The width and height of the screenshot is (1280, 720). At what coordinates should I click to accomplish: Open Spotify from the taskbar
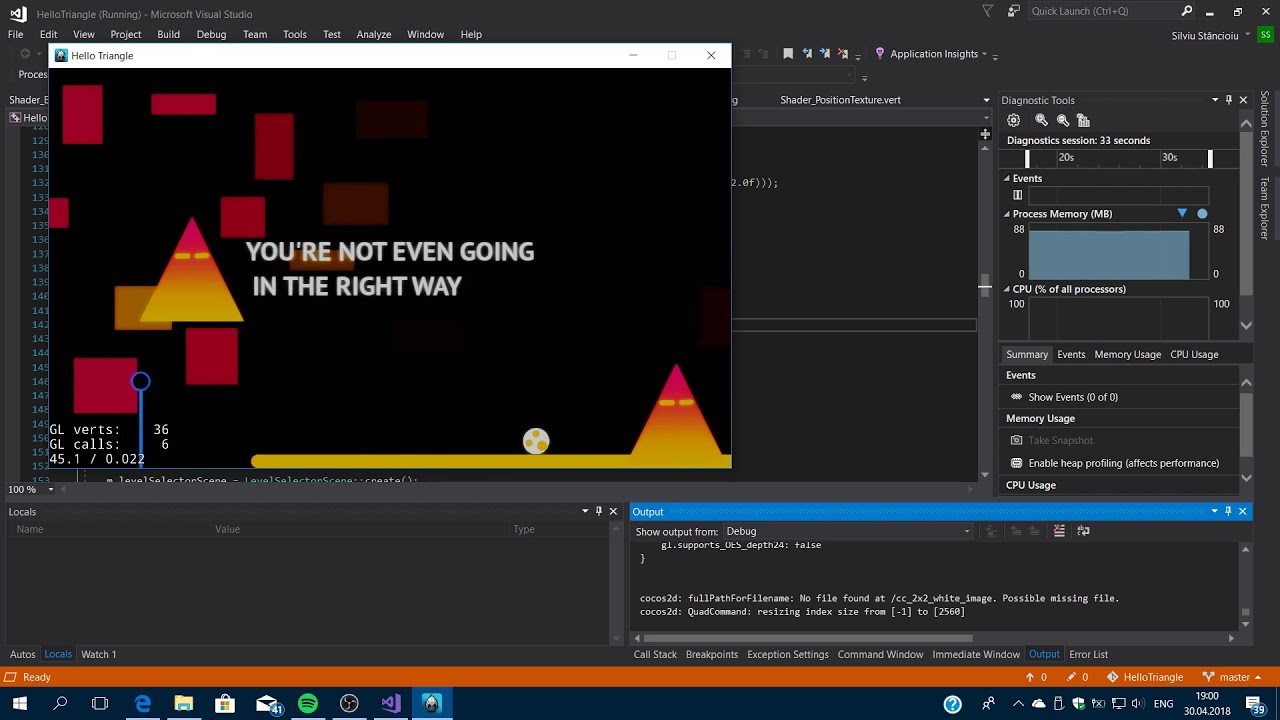click(x=308, y=704)
